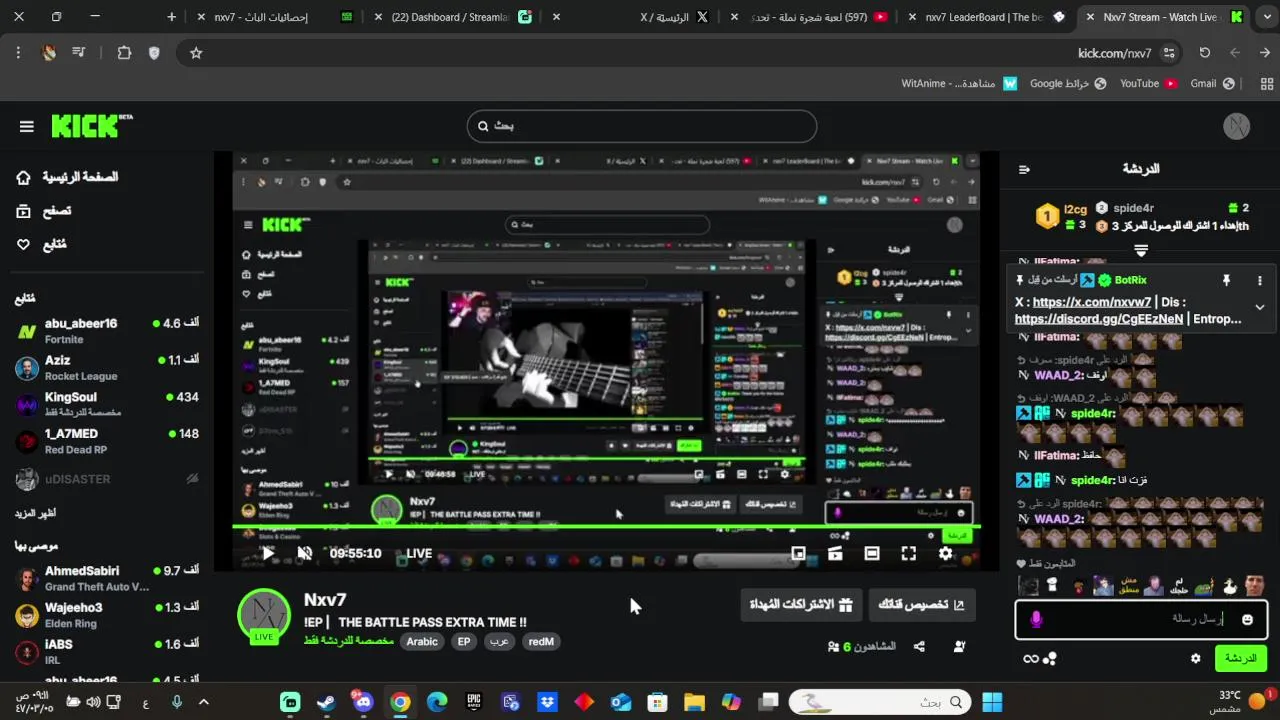Expand the gift leaderboard chevron
The image size is (1280, 720).
(1141, 251)
